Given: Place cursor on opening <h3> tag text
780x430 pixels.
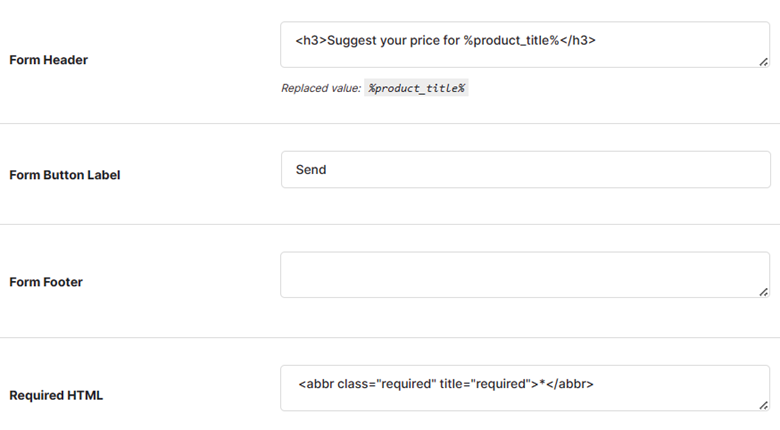Looking at the screenshot, I should (311, 40).
